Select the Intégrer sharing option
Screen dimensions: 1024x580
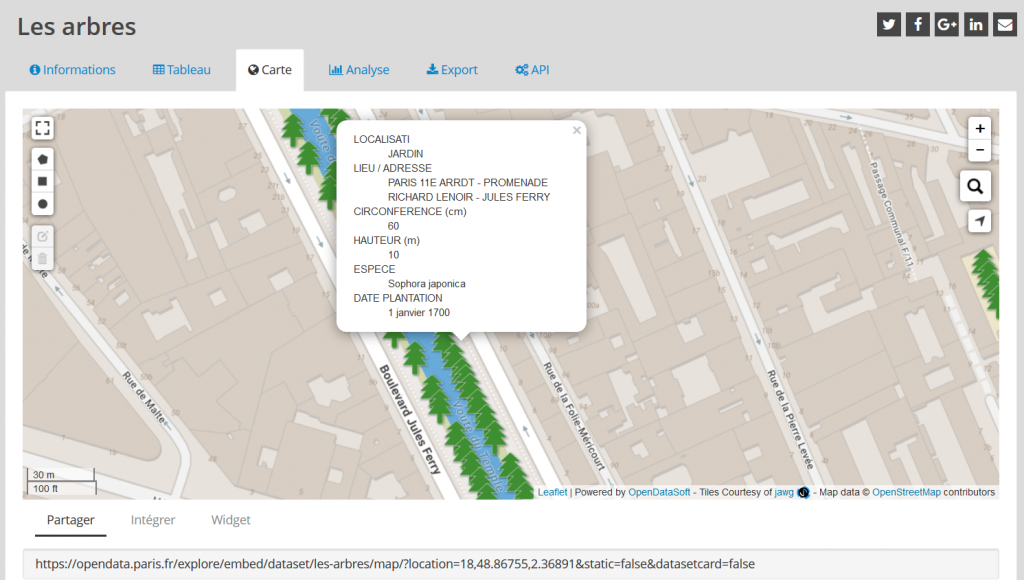[153, 520]
